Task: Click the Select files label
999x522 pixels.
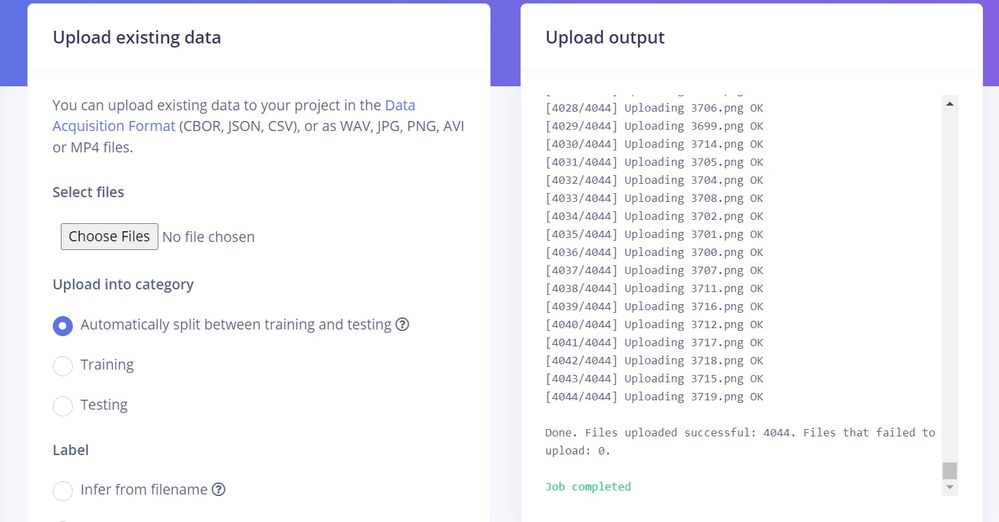Action: [88, 192]
